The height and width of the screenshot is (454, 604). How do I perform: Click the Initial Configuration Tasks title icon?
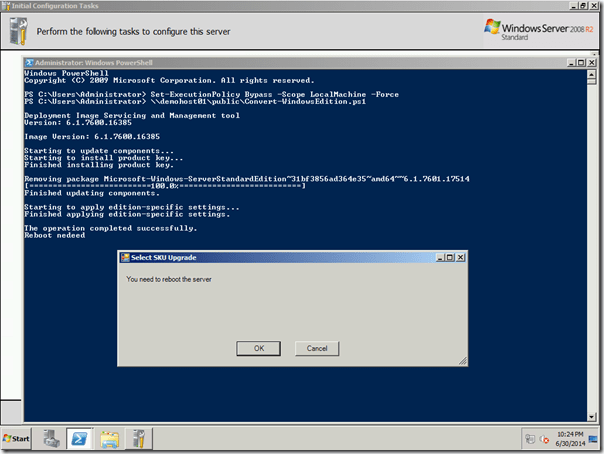6,6
